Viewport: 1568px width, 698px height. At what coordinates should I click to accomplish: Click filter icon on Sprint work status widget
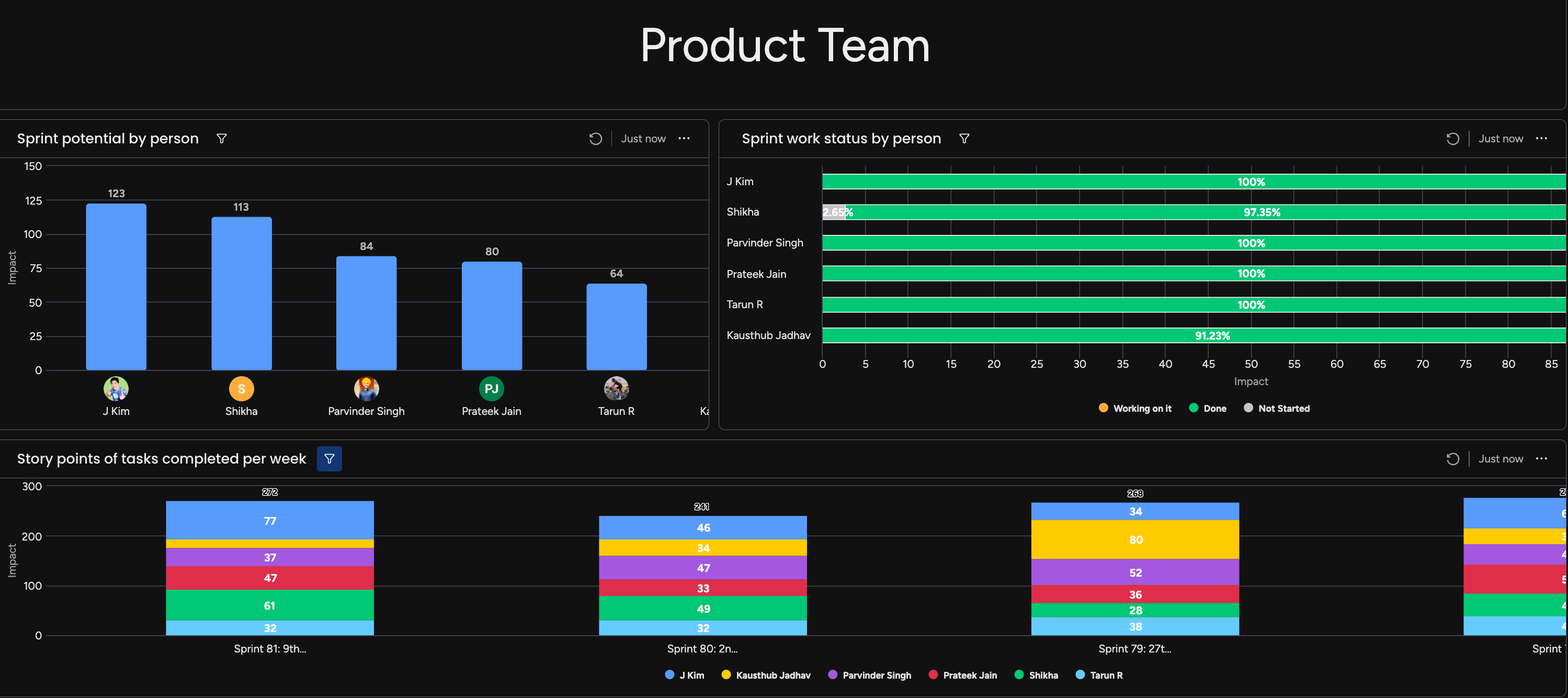[964, 139]
